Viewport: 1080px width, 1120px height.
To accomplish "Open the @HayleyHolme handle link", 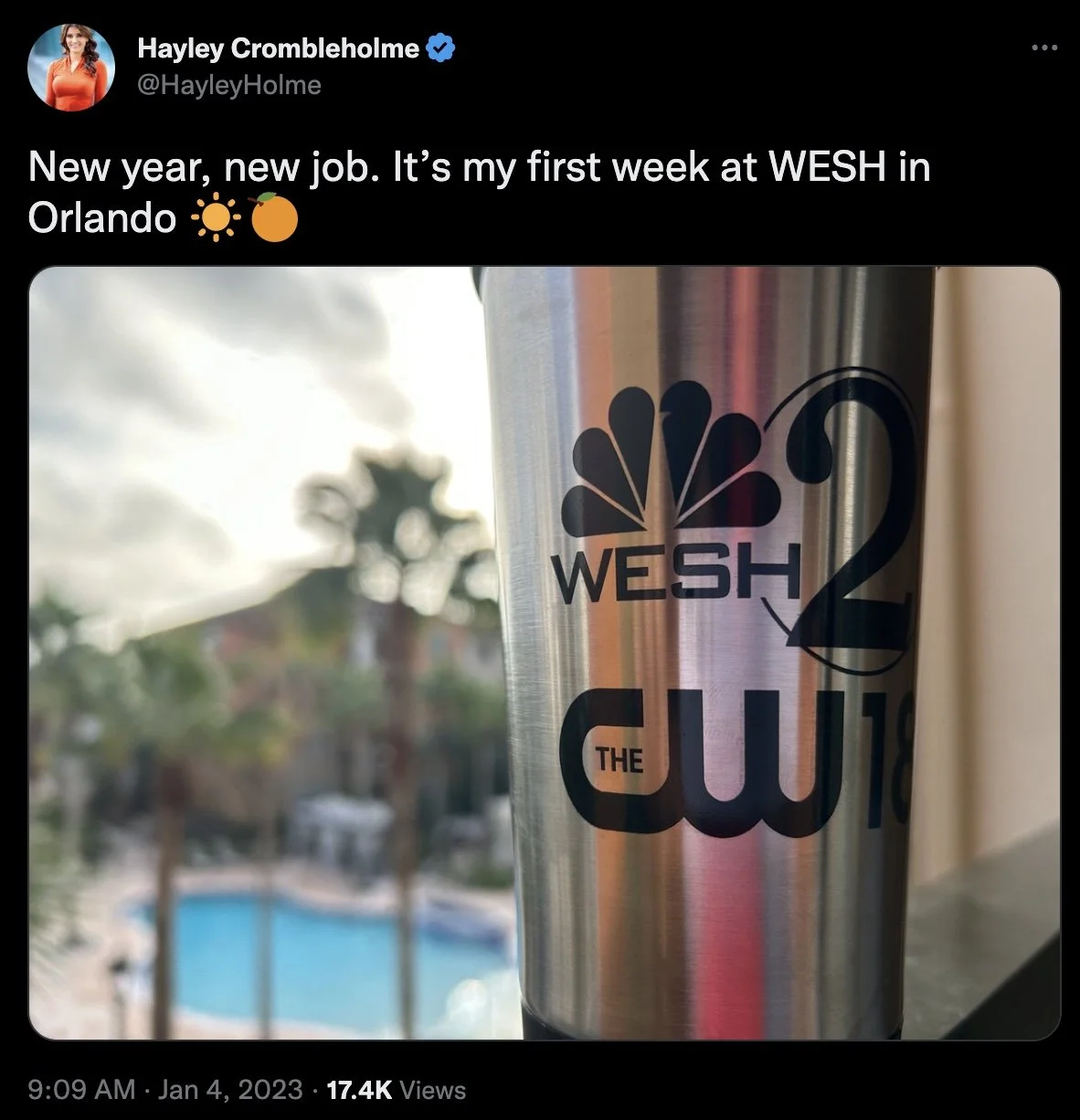I will click(229, 85).
